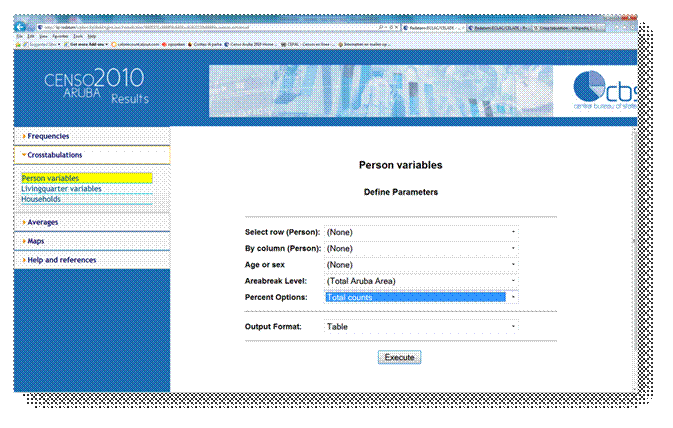
Task: Open the Select row (Person) dropdown
Action: pyautogui.click(x=420, y=232)
